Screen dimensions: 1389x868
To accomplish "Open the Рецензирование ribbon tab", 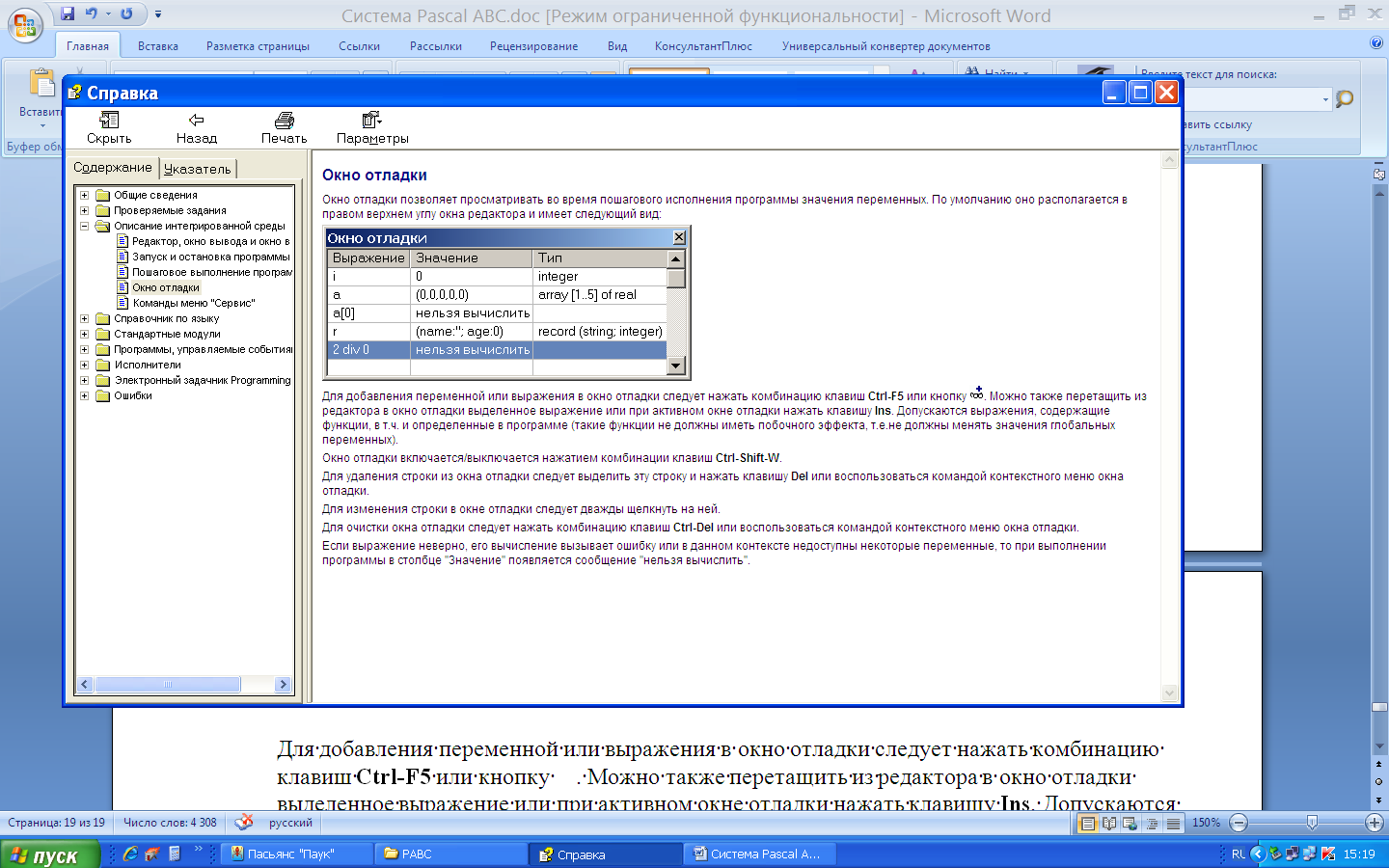I will click(533, 45).
